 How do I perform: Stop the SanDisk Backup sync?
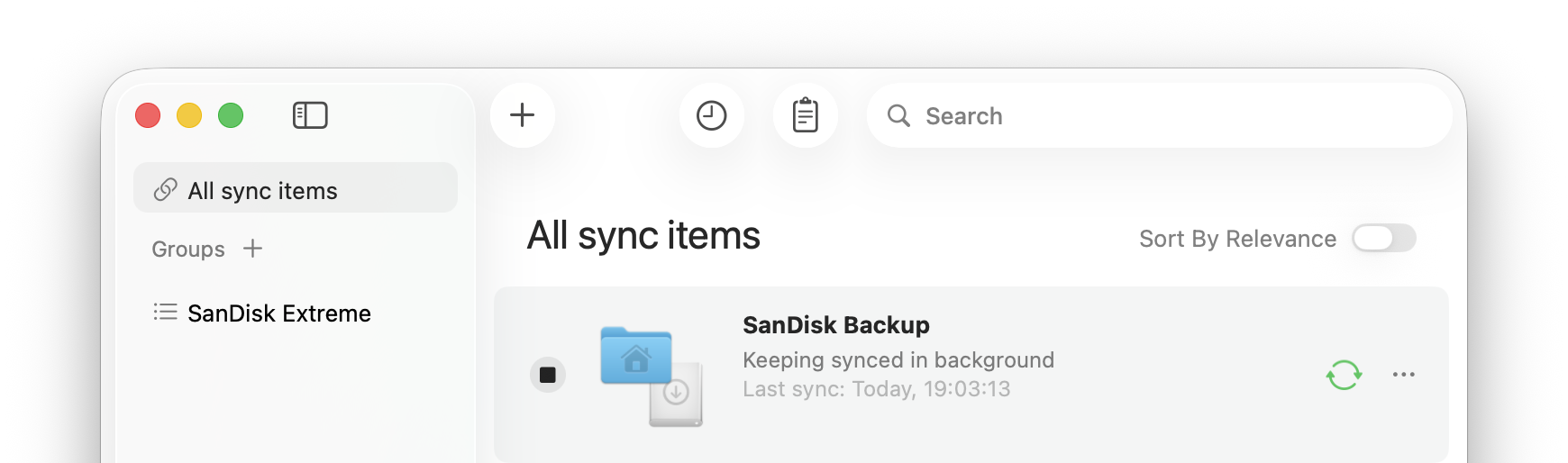click(x=548, y=375)
